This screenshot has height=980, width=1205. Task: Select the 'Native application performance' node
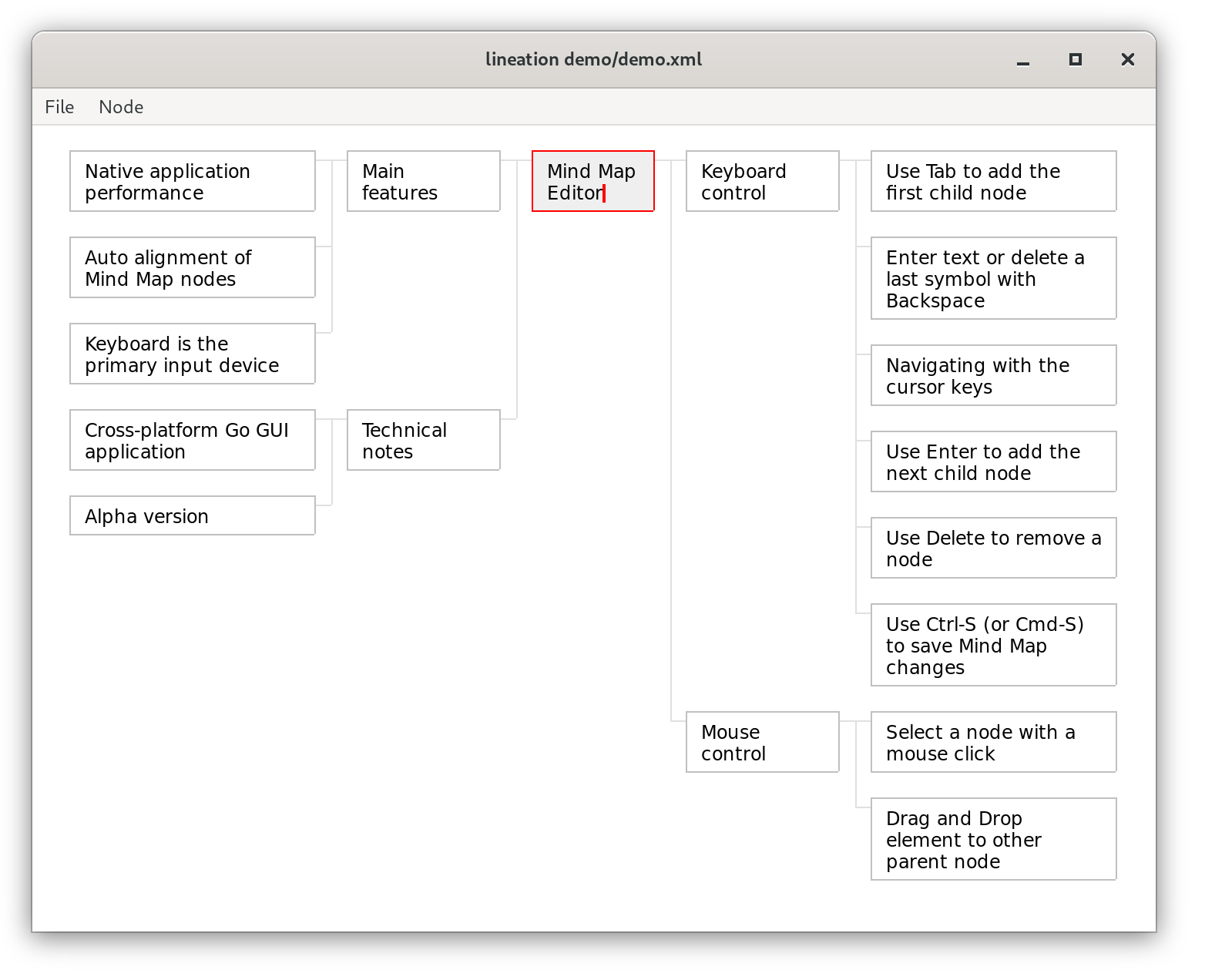(193, 181)
